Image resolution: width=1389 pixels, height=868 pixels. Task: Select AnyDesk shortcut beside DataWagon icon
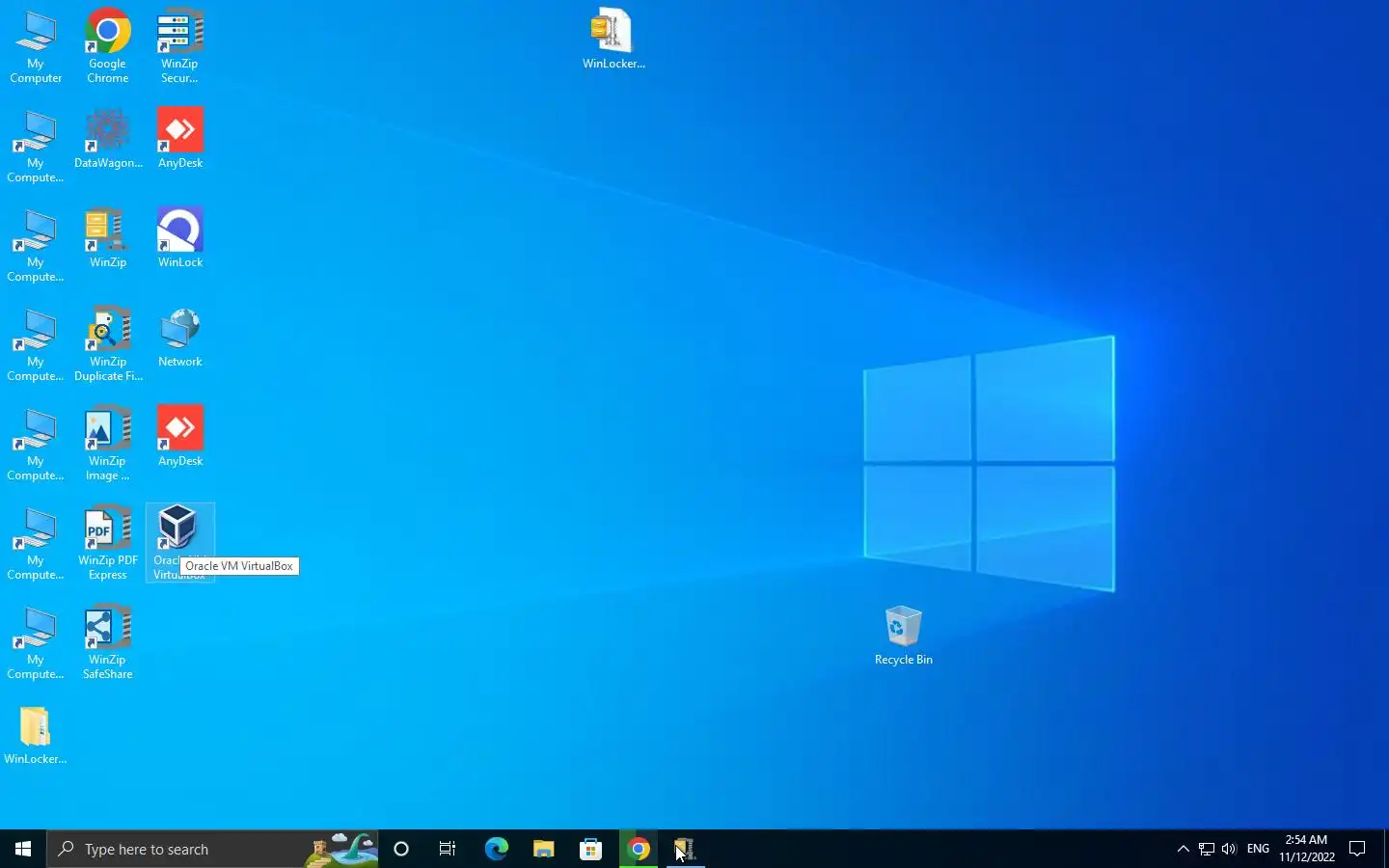[180, 139]
